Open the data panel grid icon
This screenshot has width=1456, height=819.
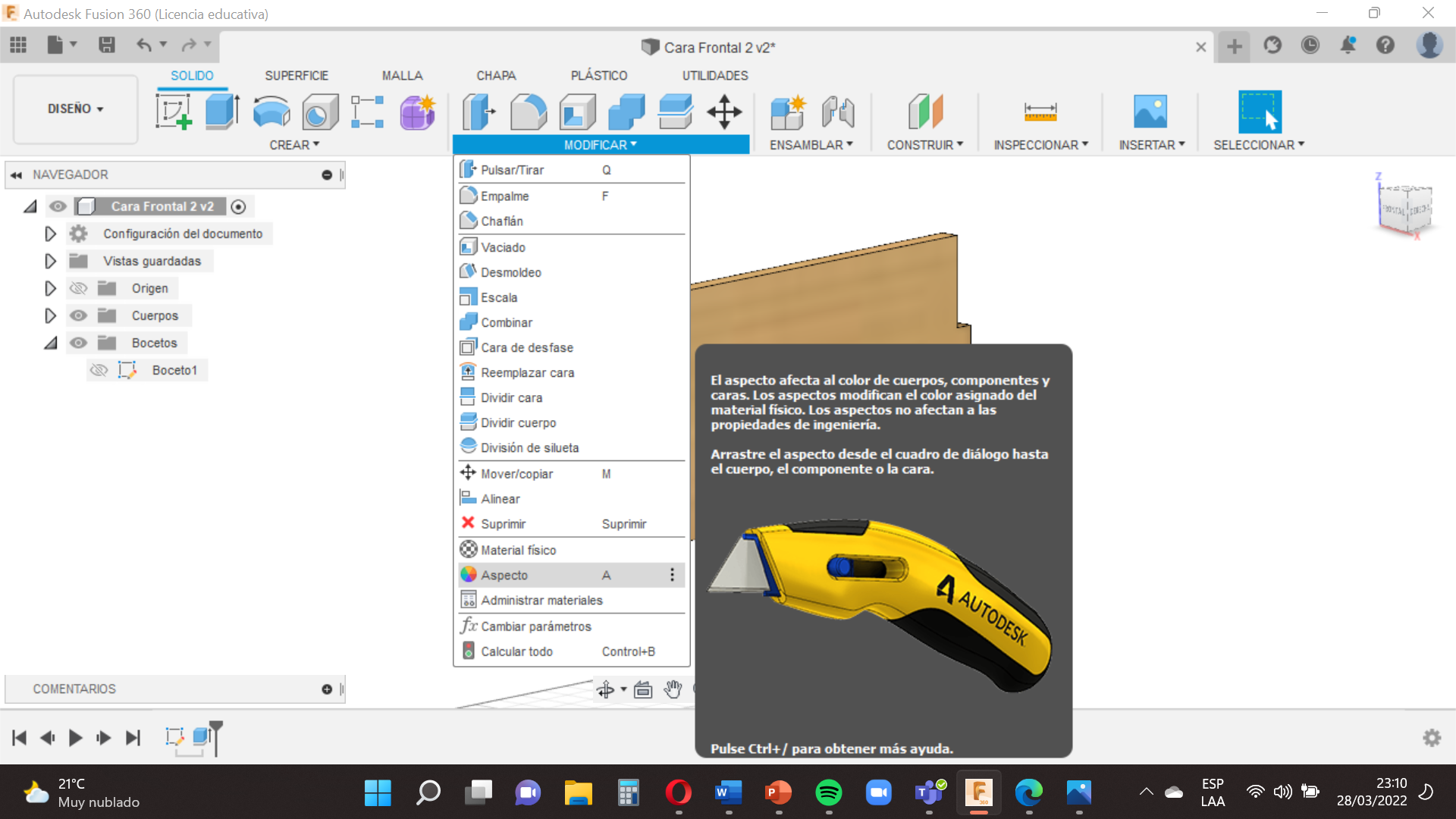(x=18, y=45)
